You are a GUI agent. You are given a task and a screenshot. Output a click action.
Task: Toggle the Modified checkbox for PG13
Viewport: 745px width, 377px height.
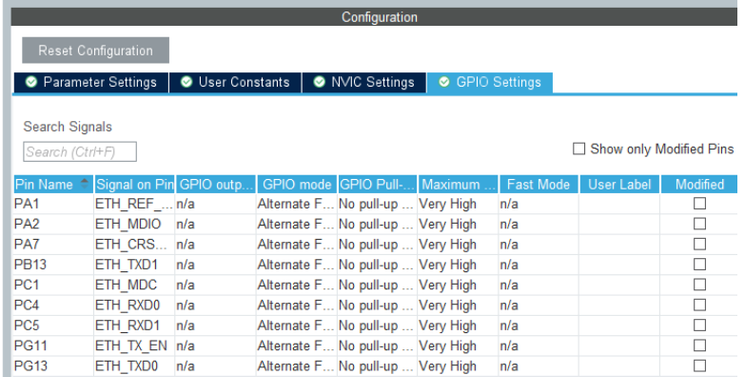tap(699, 366)
